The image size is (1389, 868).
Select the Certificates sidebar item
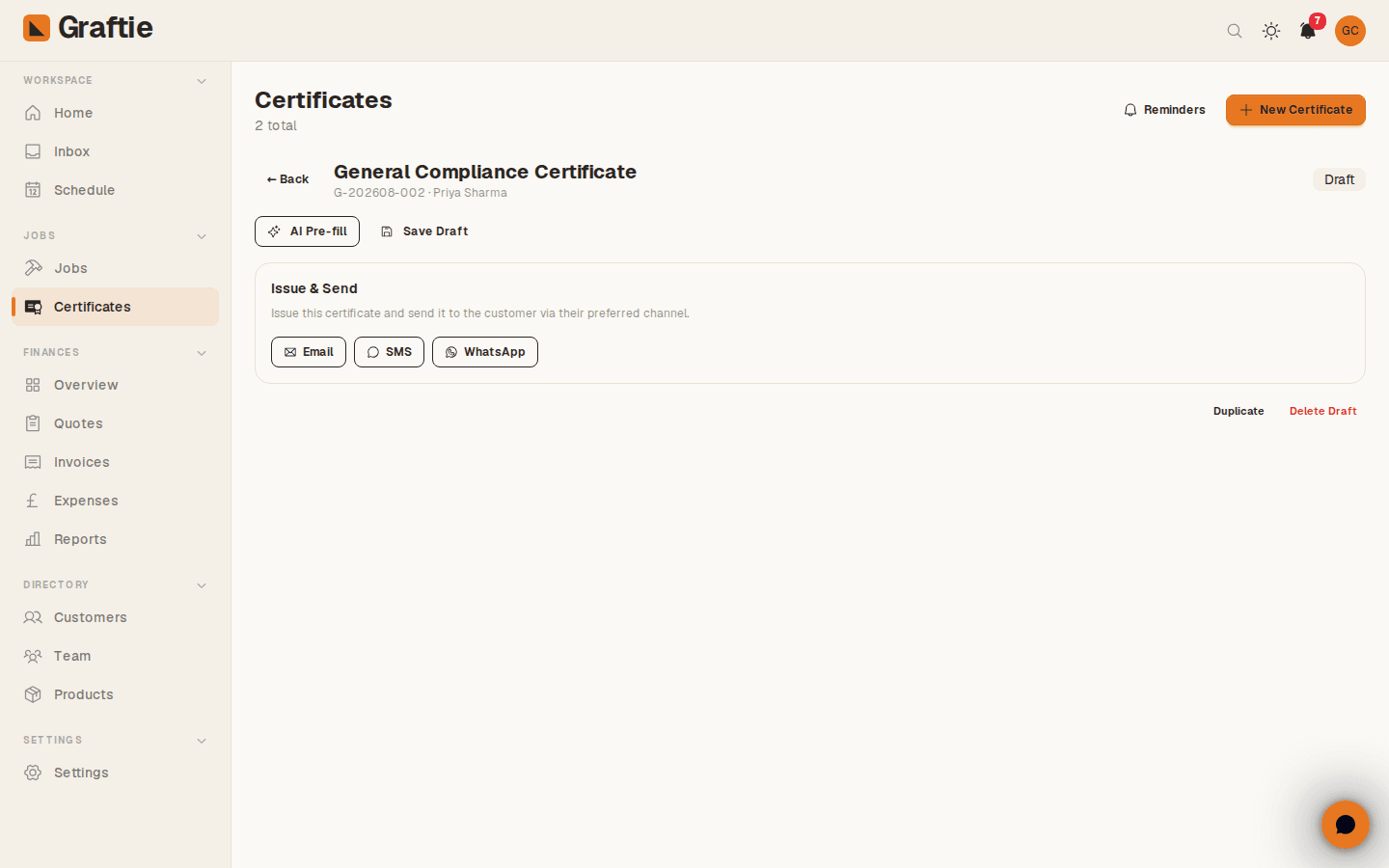[115, 307]
